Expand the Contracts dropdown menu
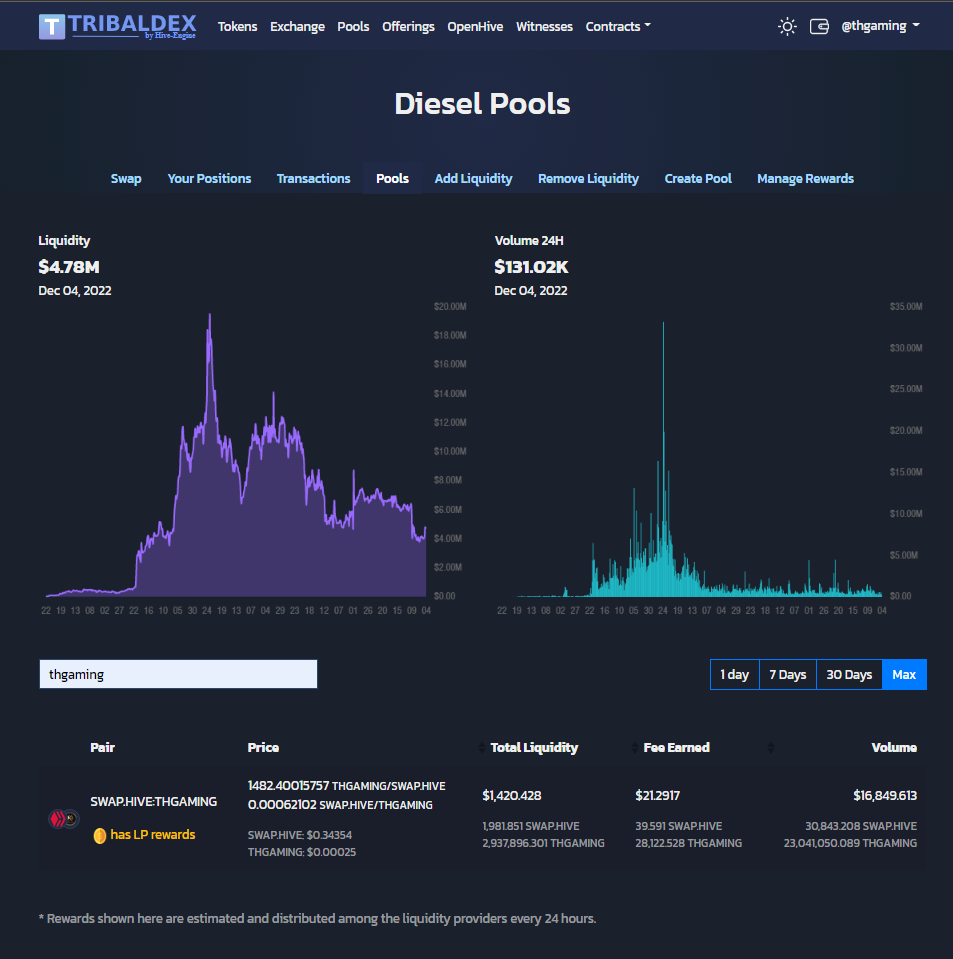The height and width of the screenshot is (959, 953). coord(618,26)
